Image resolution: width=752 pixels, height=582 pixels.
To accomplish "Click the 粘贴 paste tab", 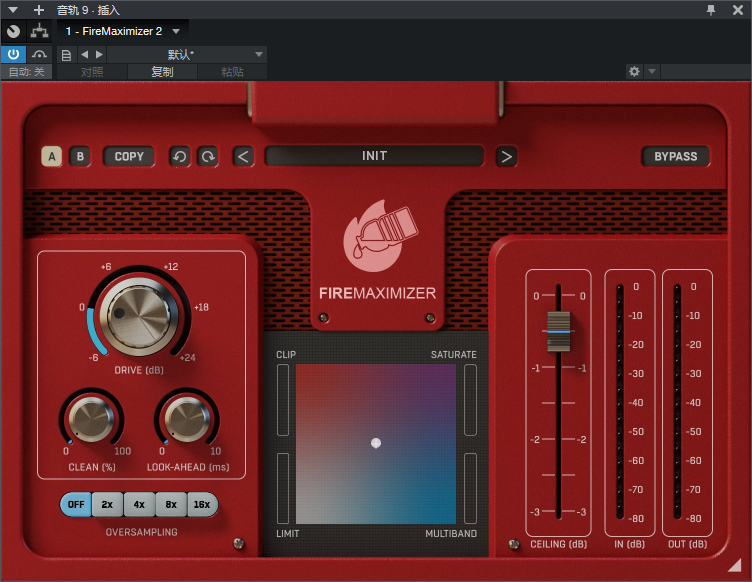I will (232, 72).
